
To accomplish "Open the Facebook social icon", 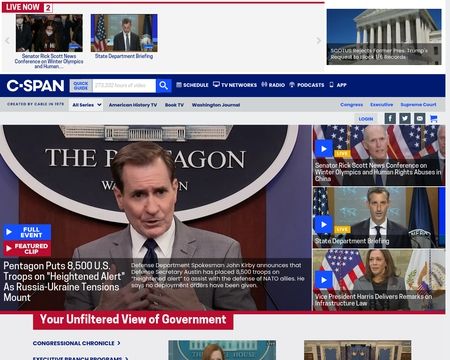I will (x=390, y=118).
